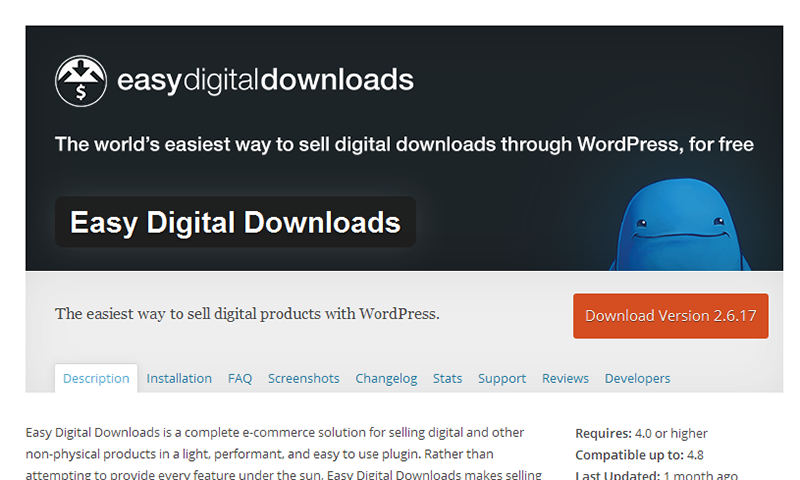Open the Installation tab
This screenshot has height=480, width=800.
[179, 378]
